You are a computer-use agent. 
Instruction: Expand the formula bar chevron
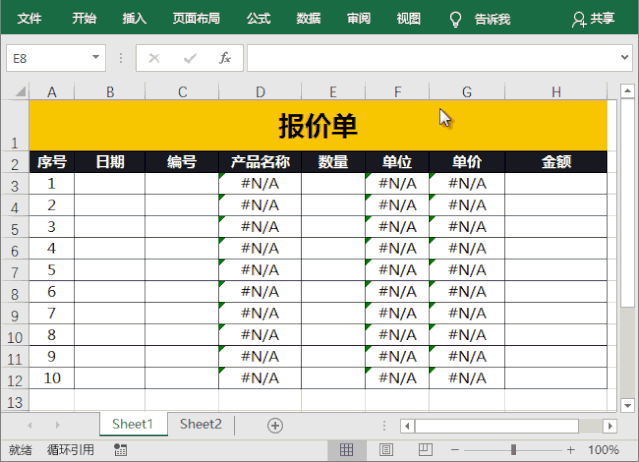coord(624,57)
